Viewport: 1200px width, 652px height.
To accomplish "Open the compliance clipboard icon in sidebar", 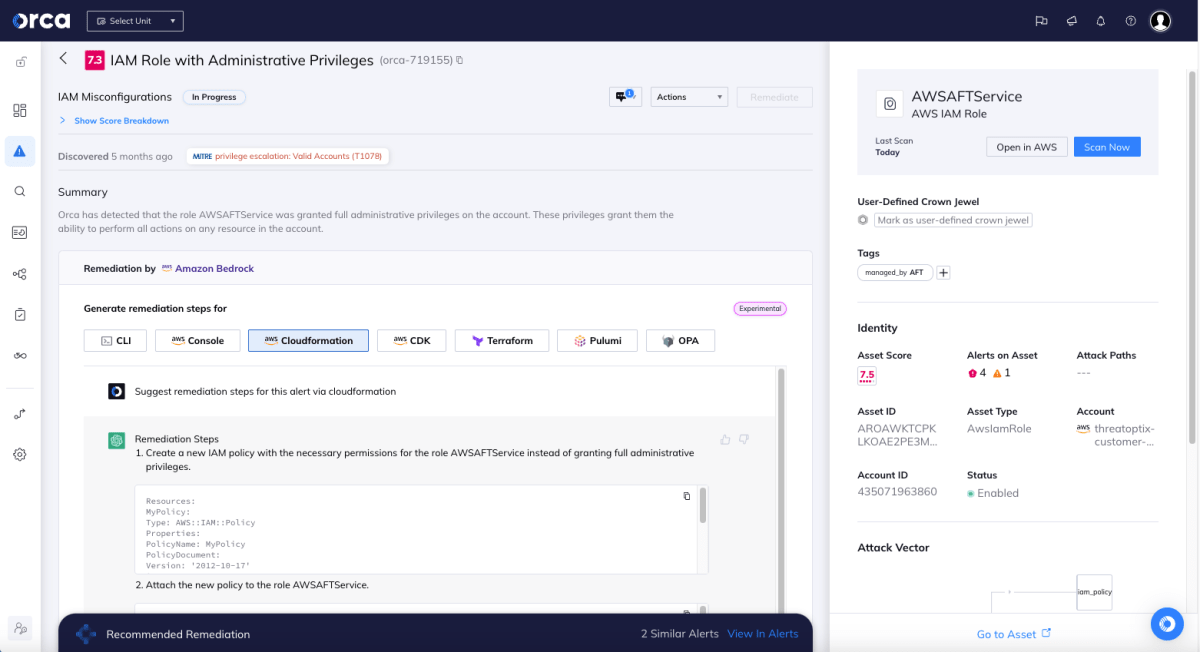I will click(x=20, y=314).
